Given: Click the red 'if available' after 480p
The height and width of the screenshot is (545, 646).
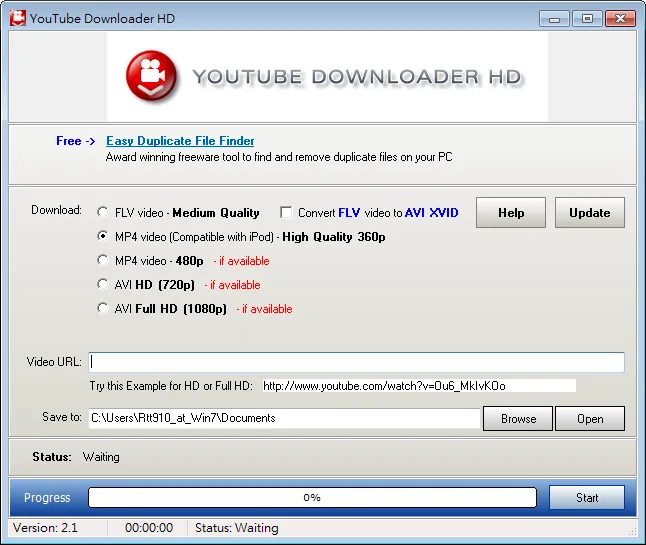Looking at the screenshot, I should tap(241, 261).
